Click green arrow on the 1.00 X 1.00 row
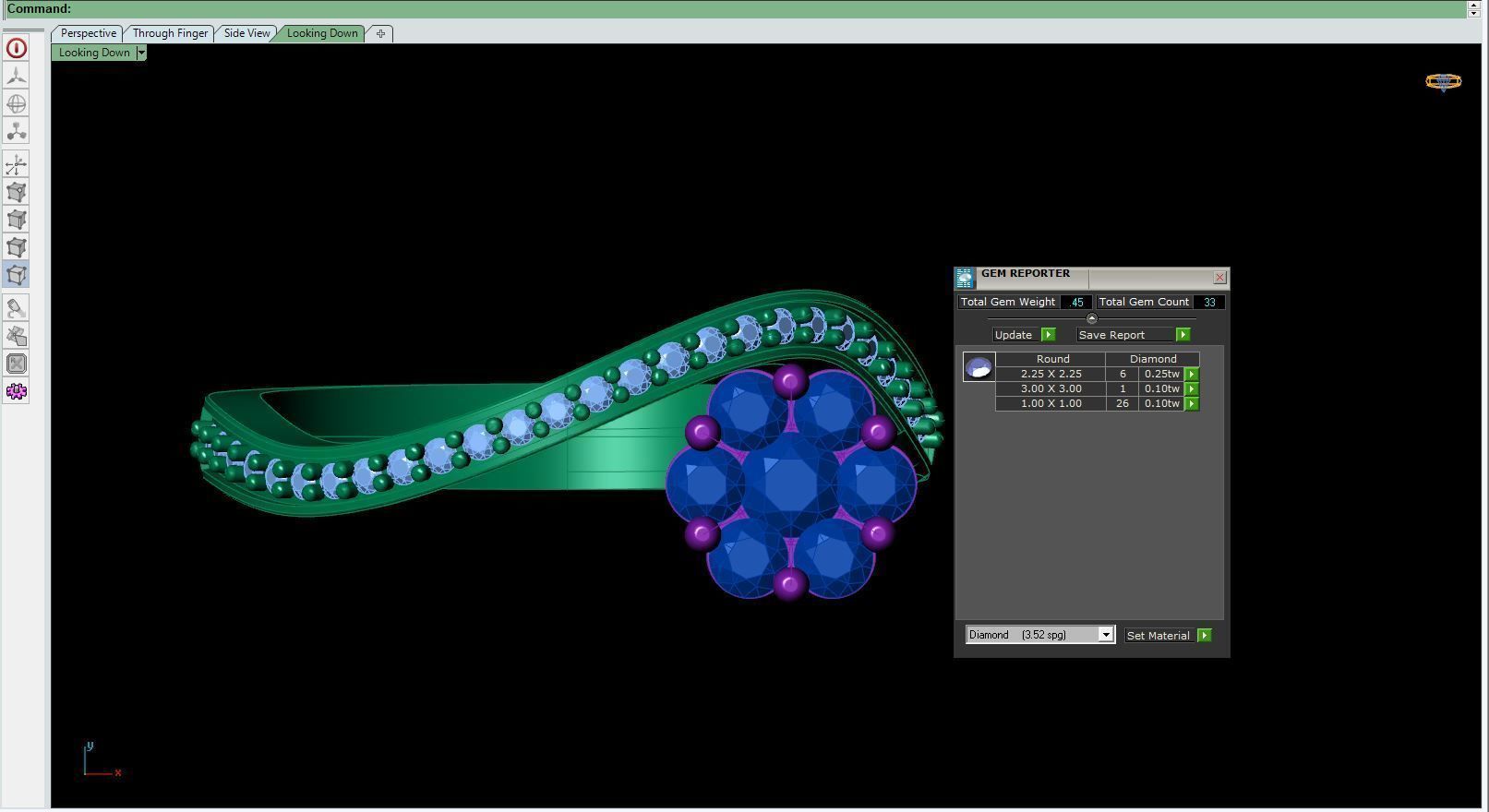 click(x=1192, y=404)
